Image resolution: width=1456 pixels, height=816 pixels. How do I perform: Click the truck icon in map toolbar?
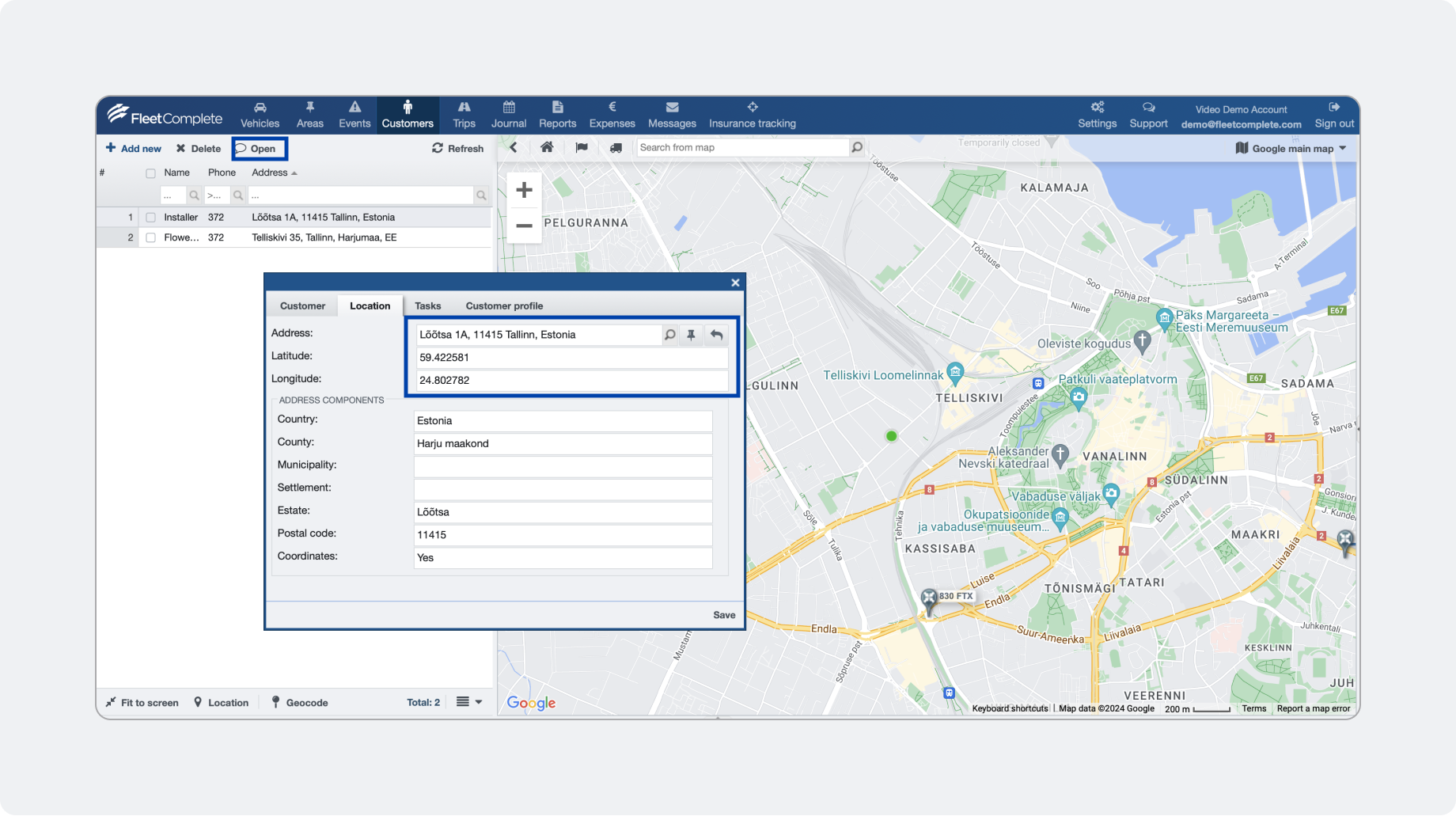click(616, 147)
